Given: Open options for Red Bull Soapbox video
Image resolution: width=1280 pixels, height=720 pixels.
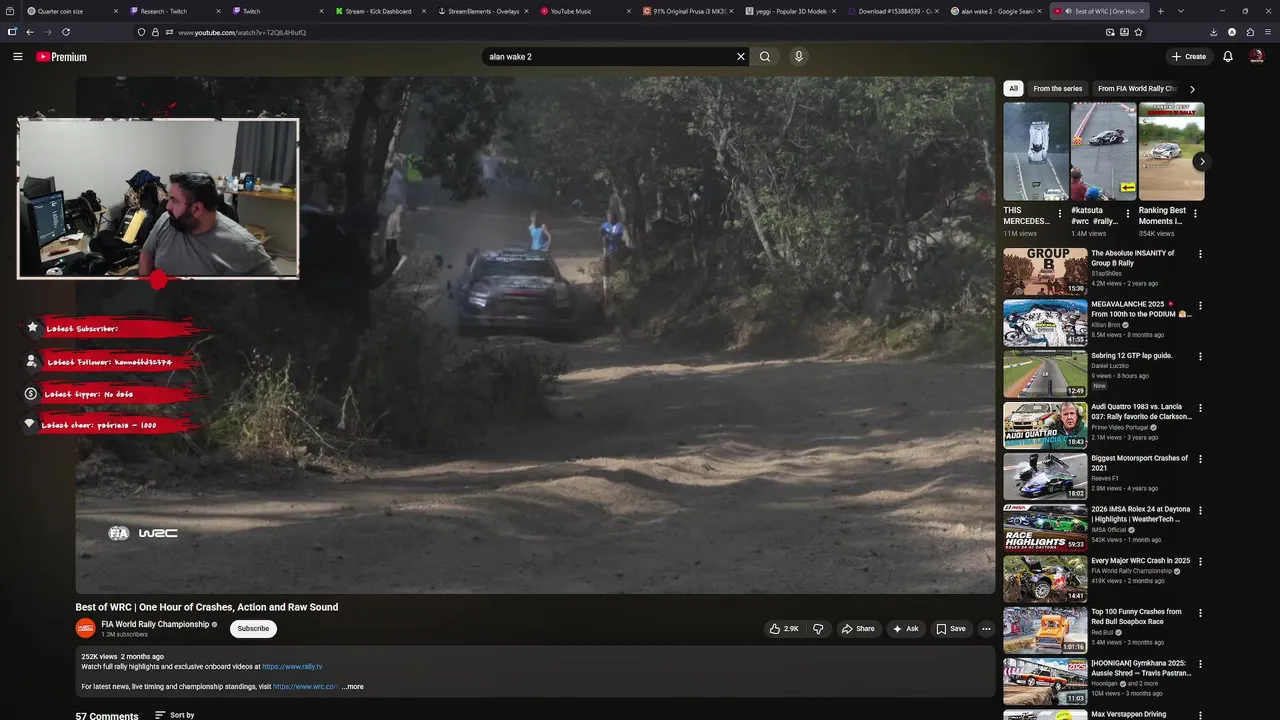Looking at the screenshot, I should click(1200, 613).
